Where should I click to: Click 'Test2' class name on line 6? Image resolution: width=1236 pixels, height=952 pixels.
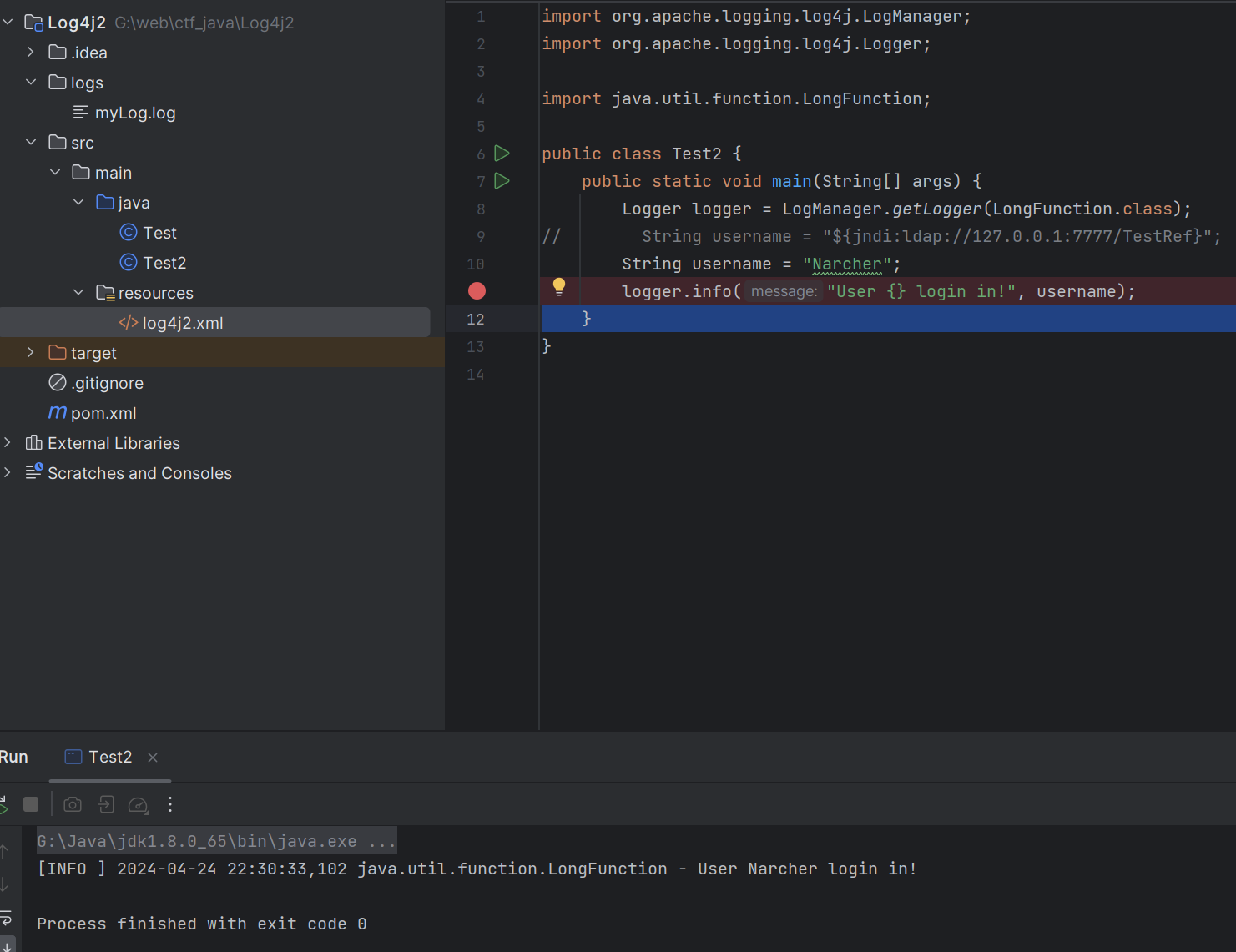(x=697, y=154)
